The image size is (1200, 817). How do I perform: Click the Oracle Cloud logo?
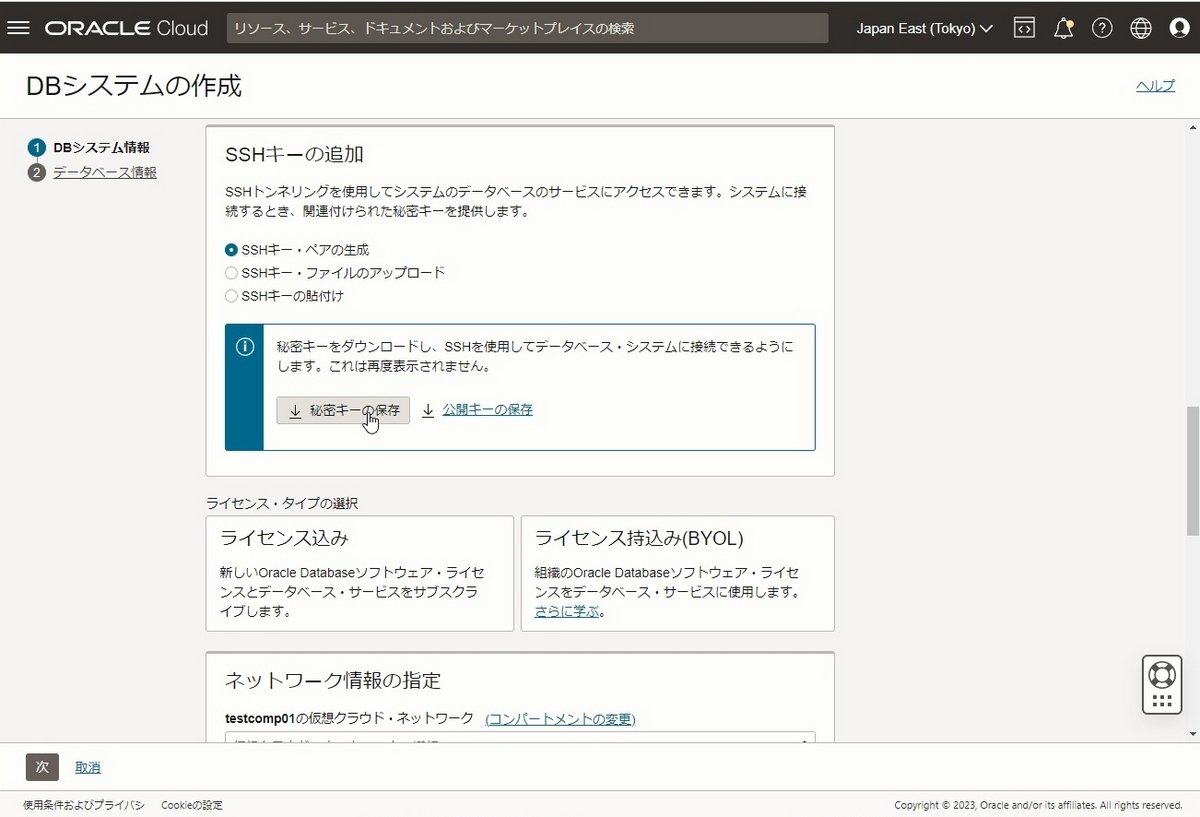(126, 27)
